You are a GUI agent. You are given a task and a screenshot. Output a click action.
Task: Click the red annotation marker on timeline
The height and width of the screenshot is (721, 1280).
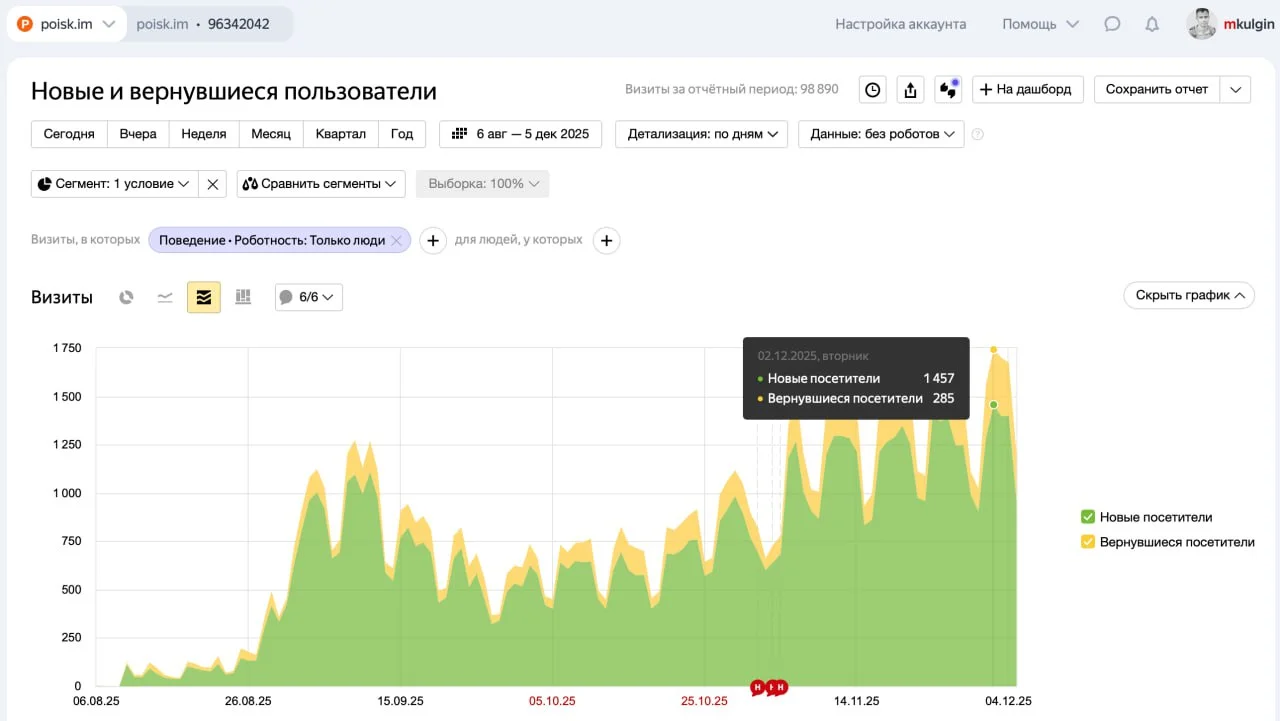(x=759, y=687)
